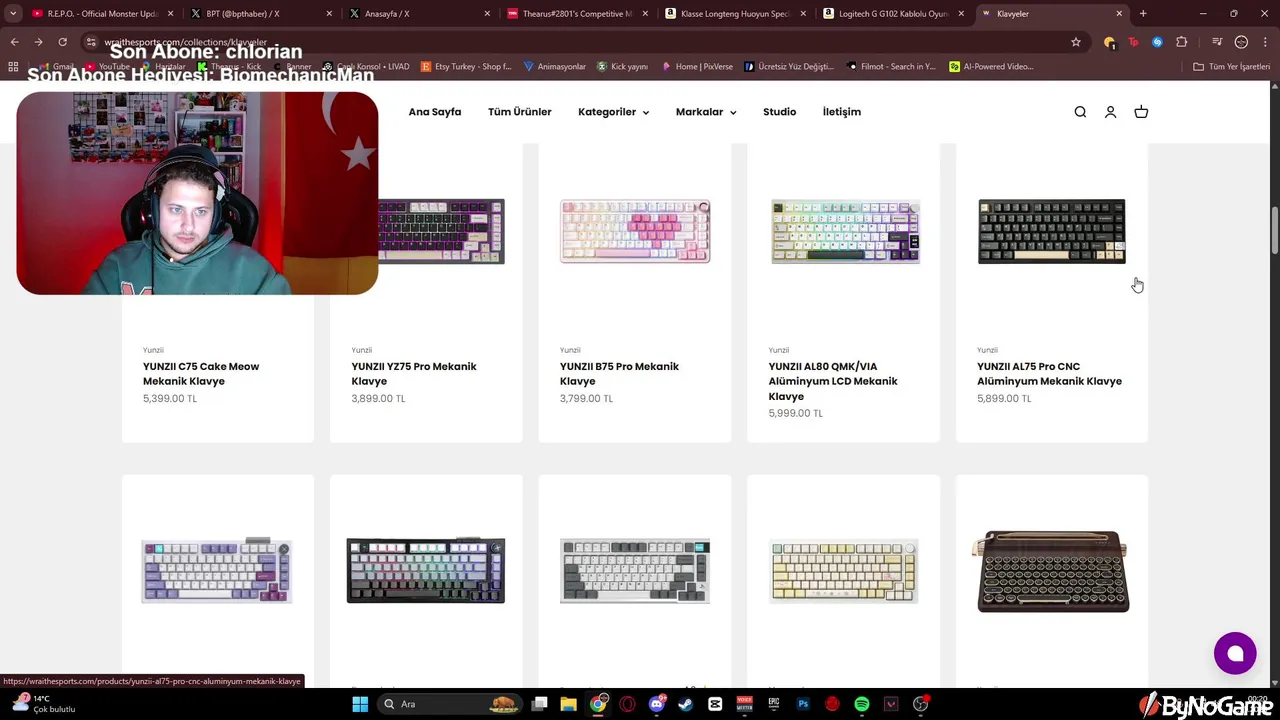
Task: Open YUNZII AL80 QMK/VIA Alüminyum LCD link
Action: tap(833, 381)
